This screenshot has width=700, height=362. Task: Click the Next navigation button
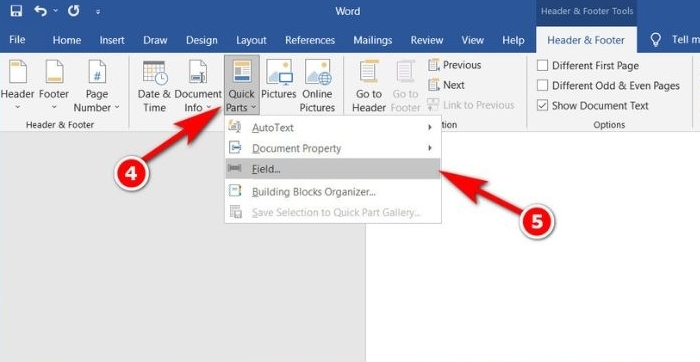point(446,85)
